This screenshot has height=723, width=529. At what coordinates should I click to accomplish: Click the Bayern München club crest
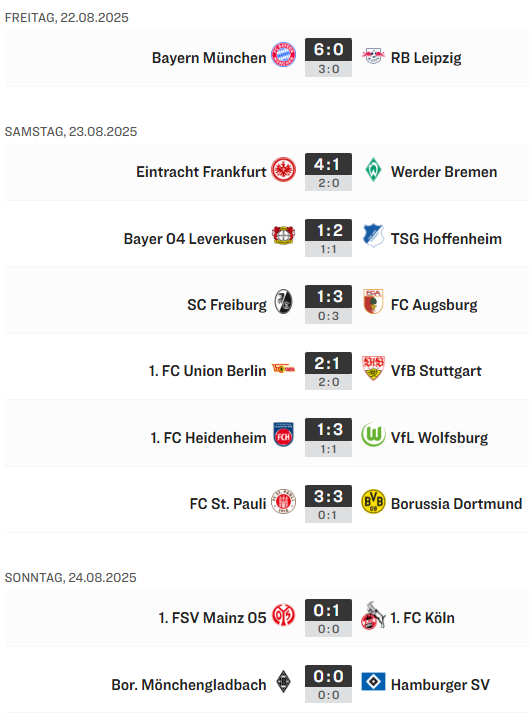pos(283,55)
